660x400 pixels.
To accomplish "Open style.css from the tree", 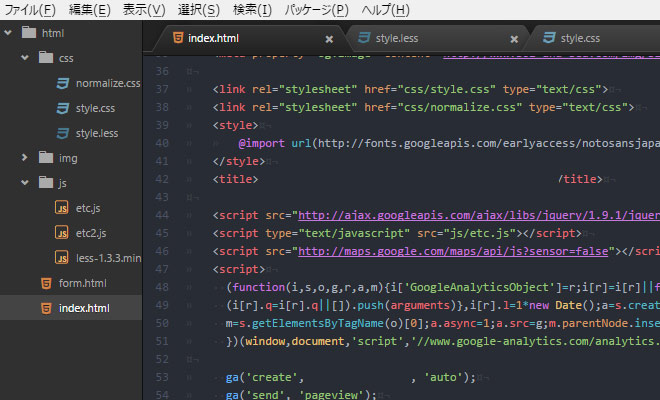I will 95,108.
